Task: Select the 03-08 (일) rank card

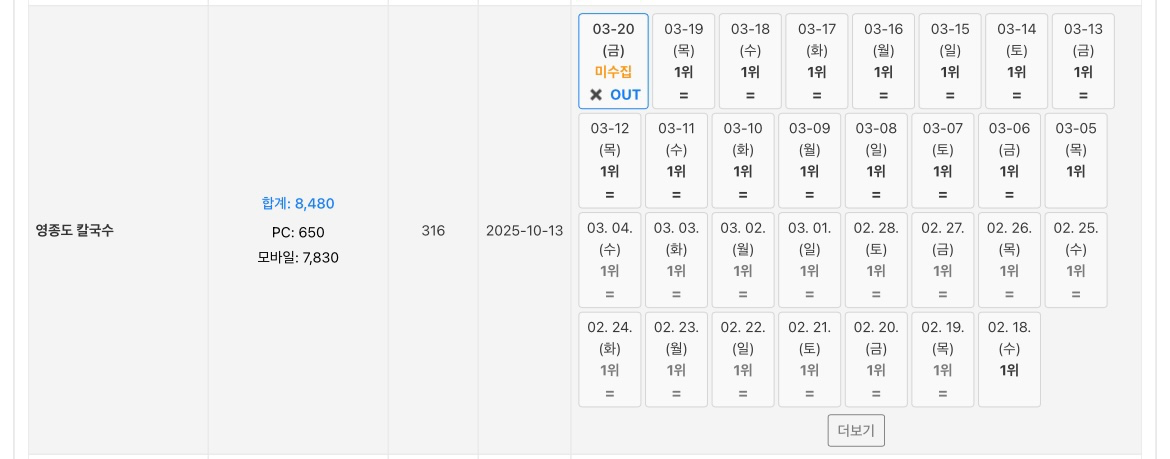Action: click(x=875, y=160)
